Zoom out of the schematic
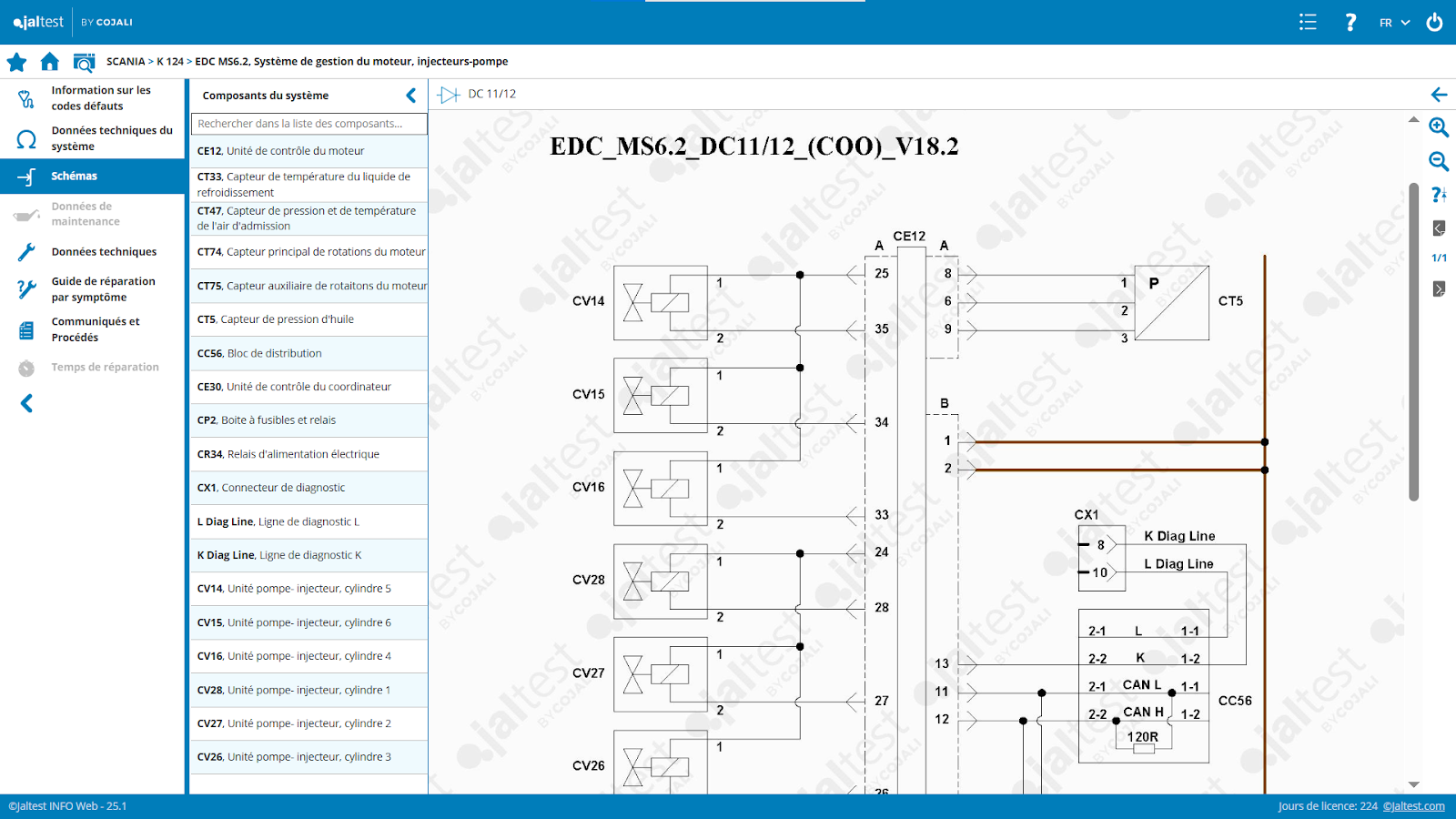The height and width of the screenshot is (819, 1456). (1439, 161)
